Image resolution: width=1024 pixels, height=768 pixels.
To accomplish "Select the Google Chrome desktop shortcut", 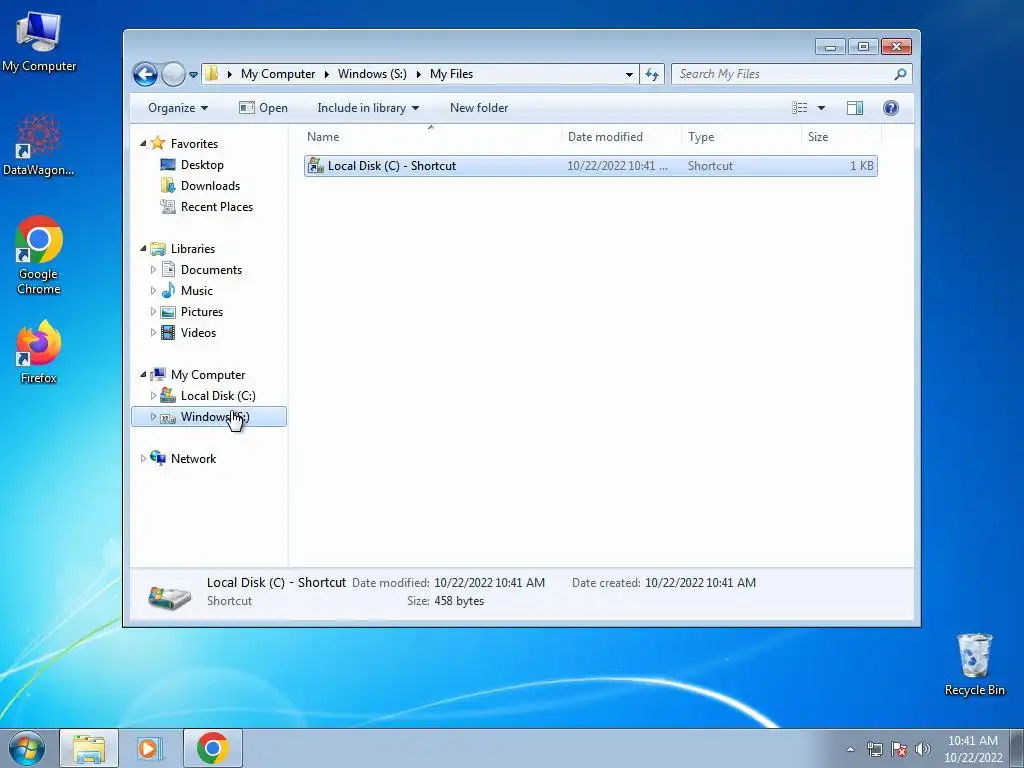I will tap(39, 255).
